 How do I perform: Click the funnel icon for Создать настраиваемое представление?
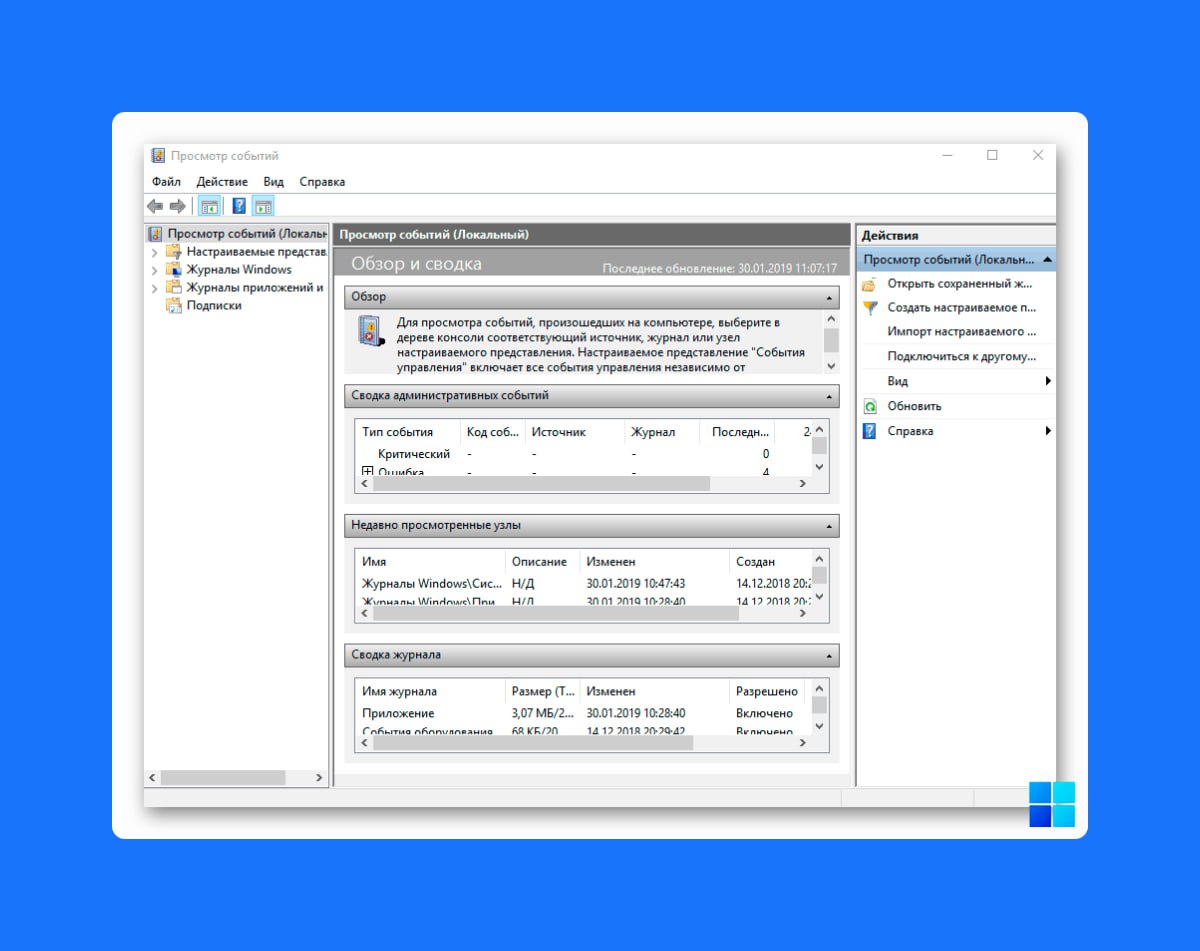(x=869, y=308)
